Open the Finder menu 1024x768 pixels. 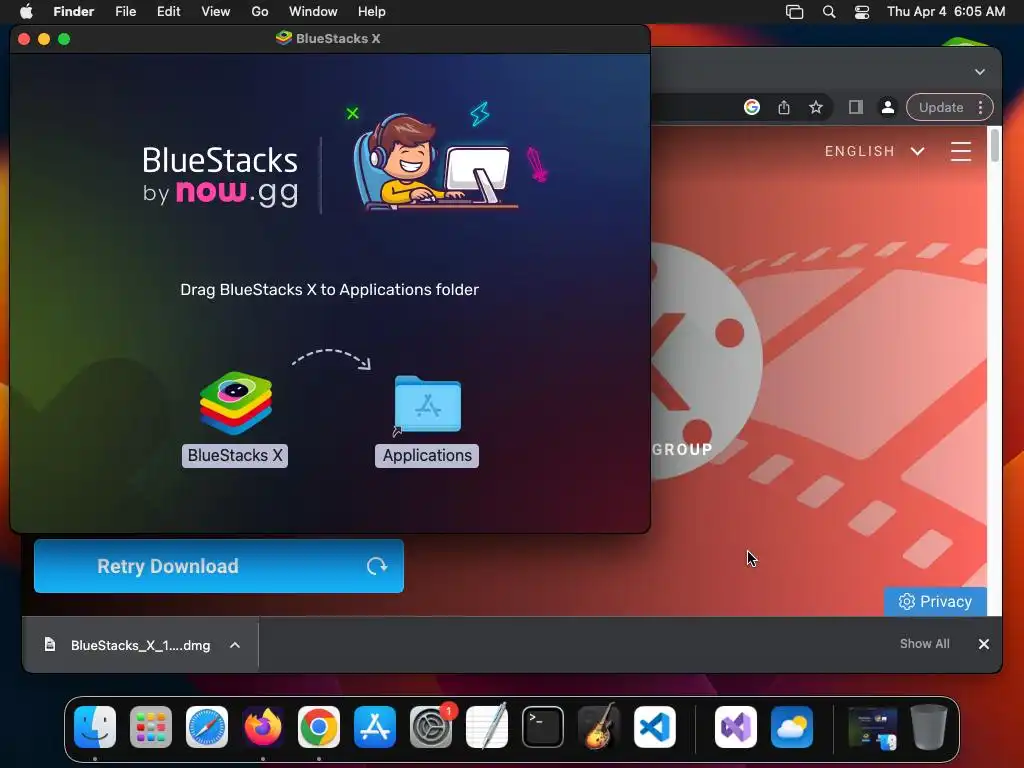(x=74, y=12)
